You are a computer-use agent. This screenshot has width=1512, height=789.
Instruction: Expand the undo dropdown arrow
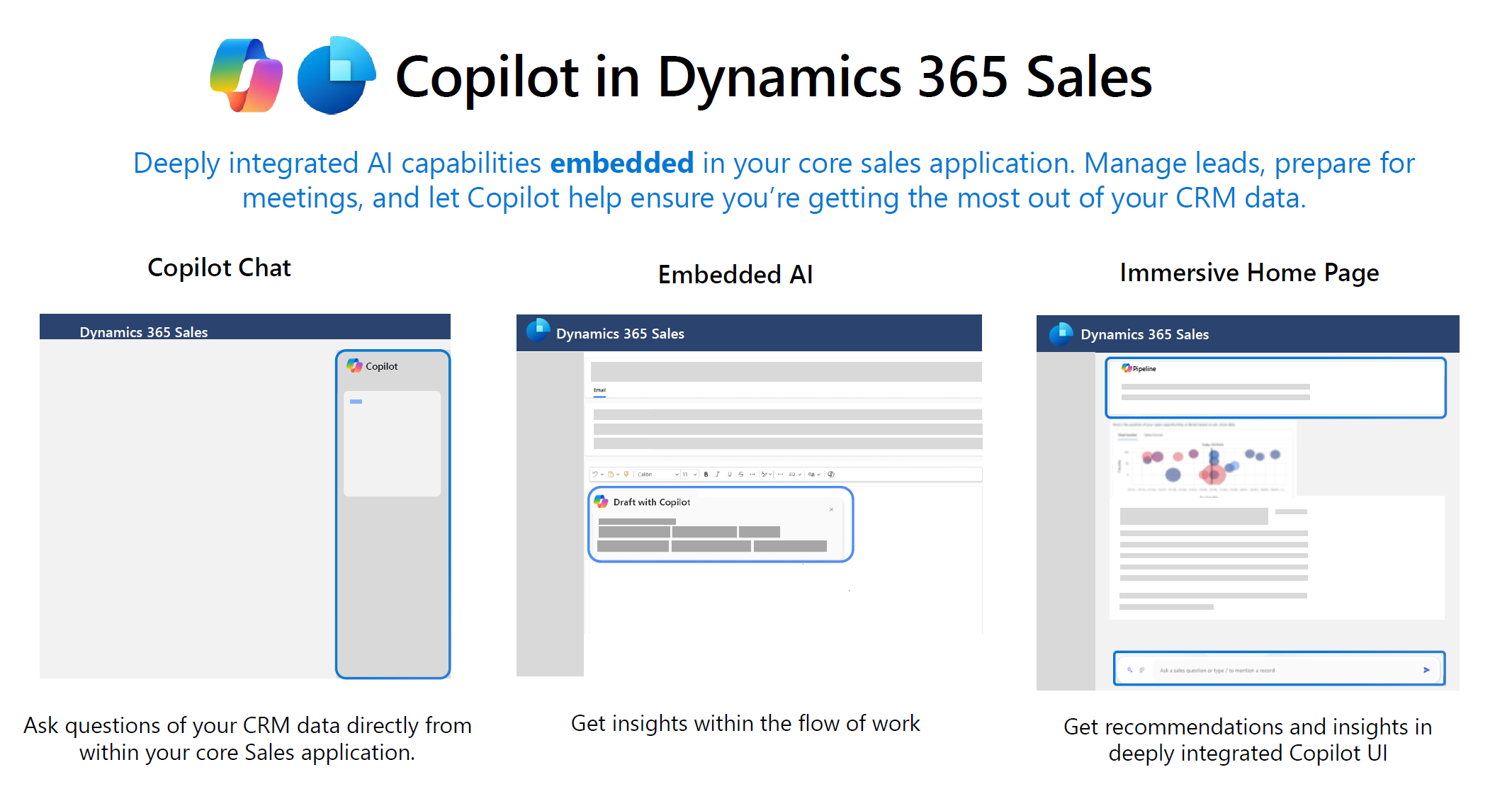[x=602, y=475]
